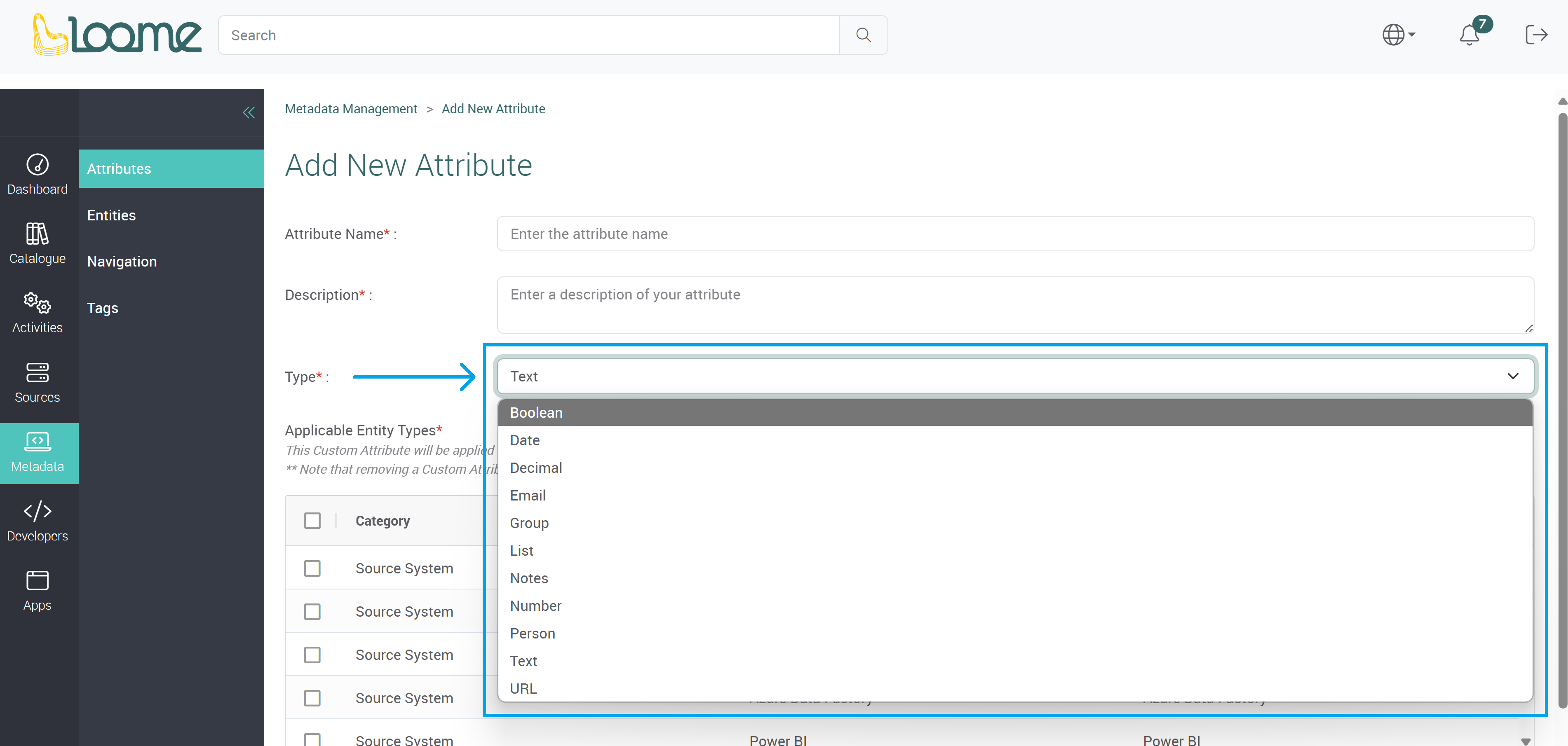Screen dimensions: 1568x746
Task: Select the Catalogue sidebar icon
Action: (37, 243)
